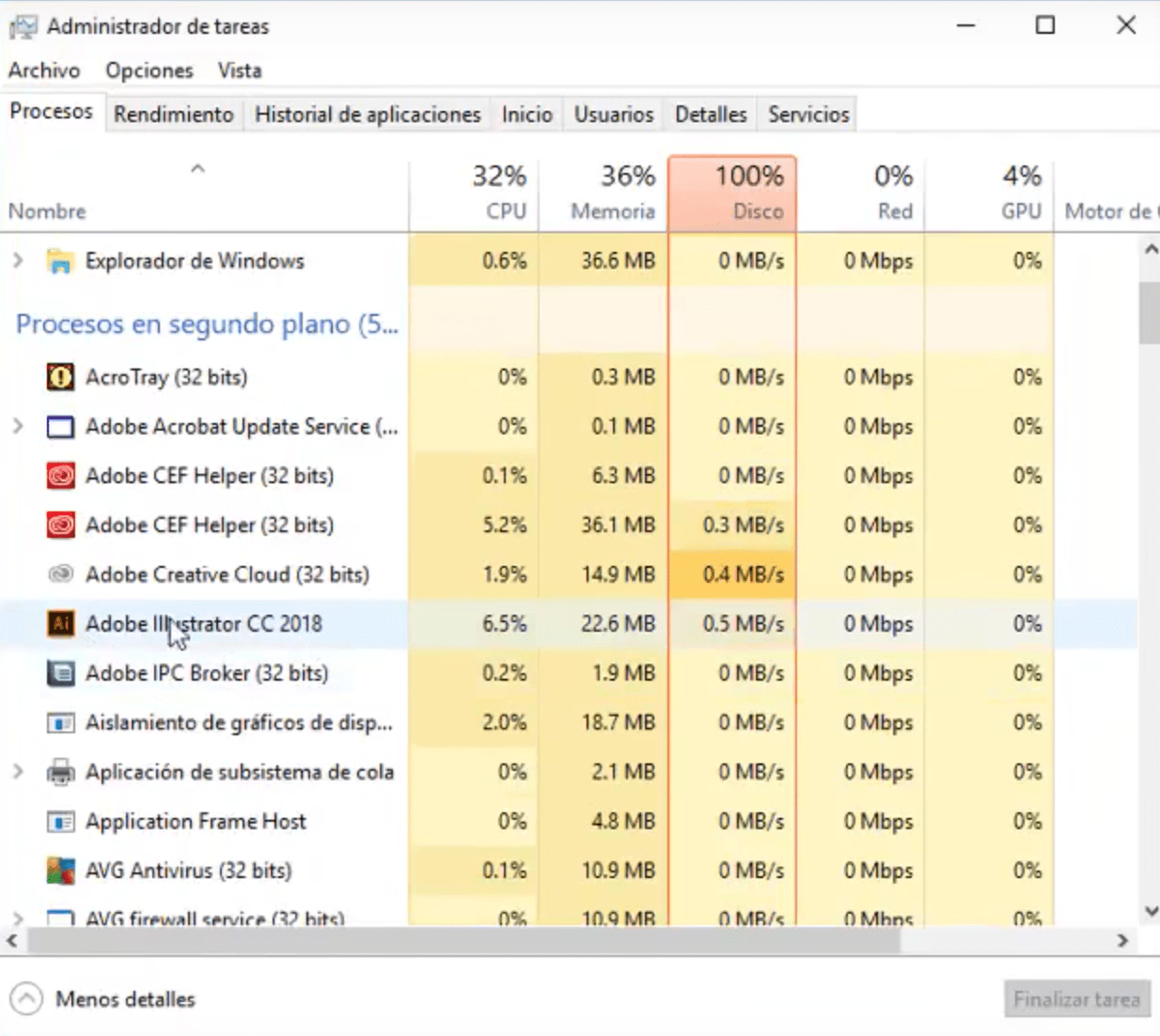Click the Motor de GPU column header
This screenshot has height=1036, width=1160.
coord(1106,194)
